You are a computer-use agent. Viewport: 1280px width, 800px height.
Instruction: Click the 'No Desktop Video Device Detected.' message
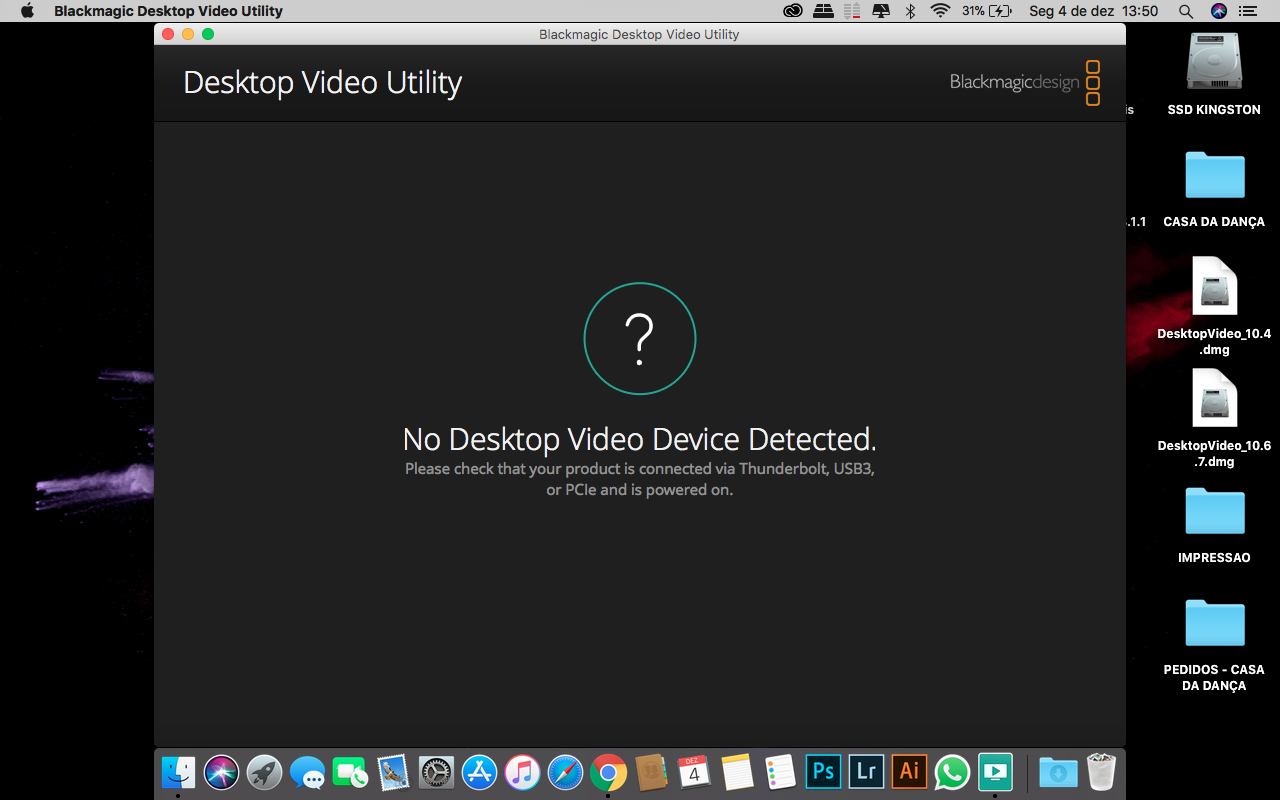click(640, 439)
